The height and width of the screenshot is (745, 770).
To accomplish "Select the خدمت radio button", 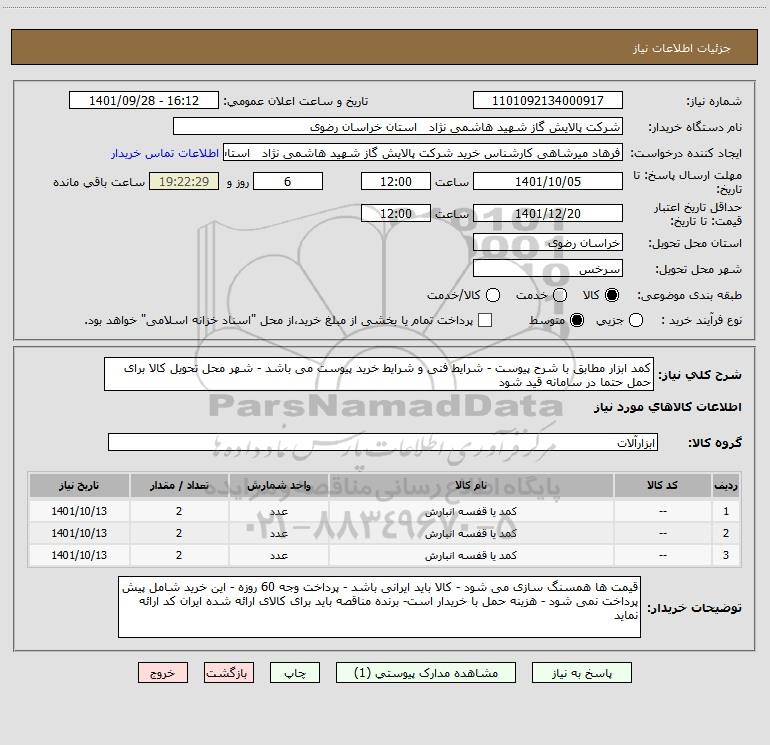I will point(559,295).
